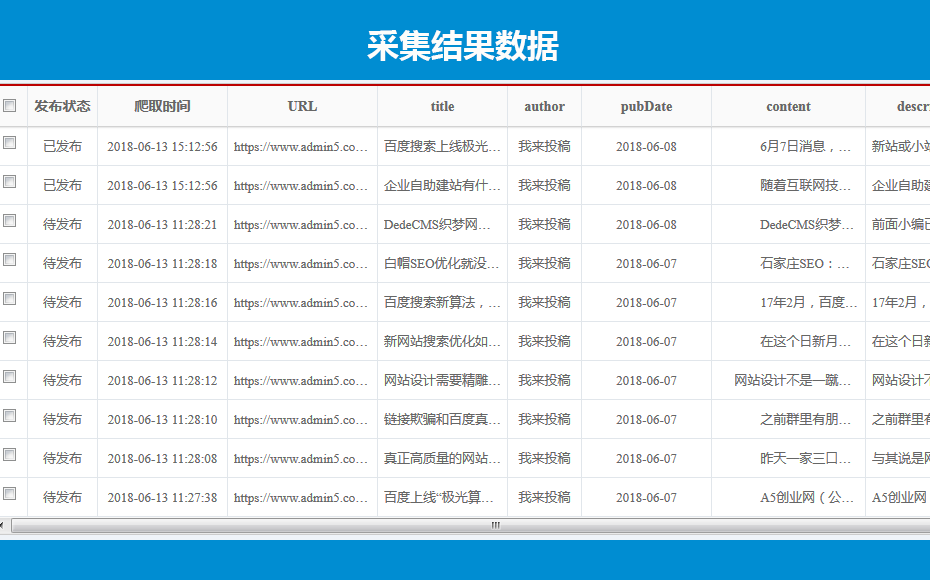
Task: Toggle the select-all checkbox in the table header
Action: coord(12,106)
